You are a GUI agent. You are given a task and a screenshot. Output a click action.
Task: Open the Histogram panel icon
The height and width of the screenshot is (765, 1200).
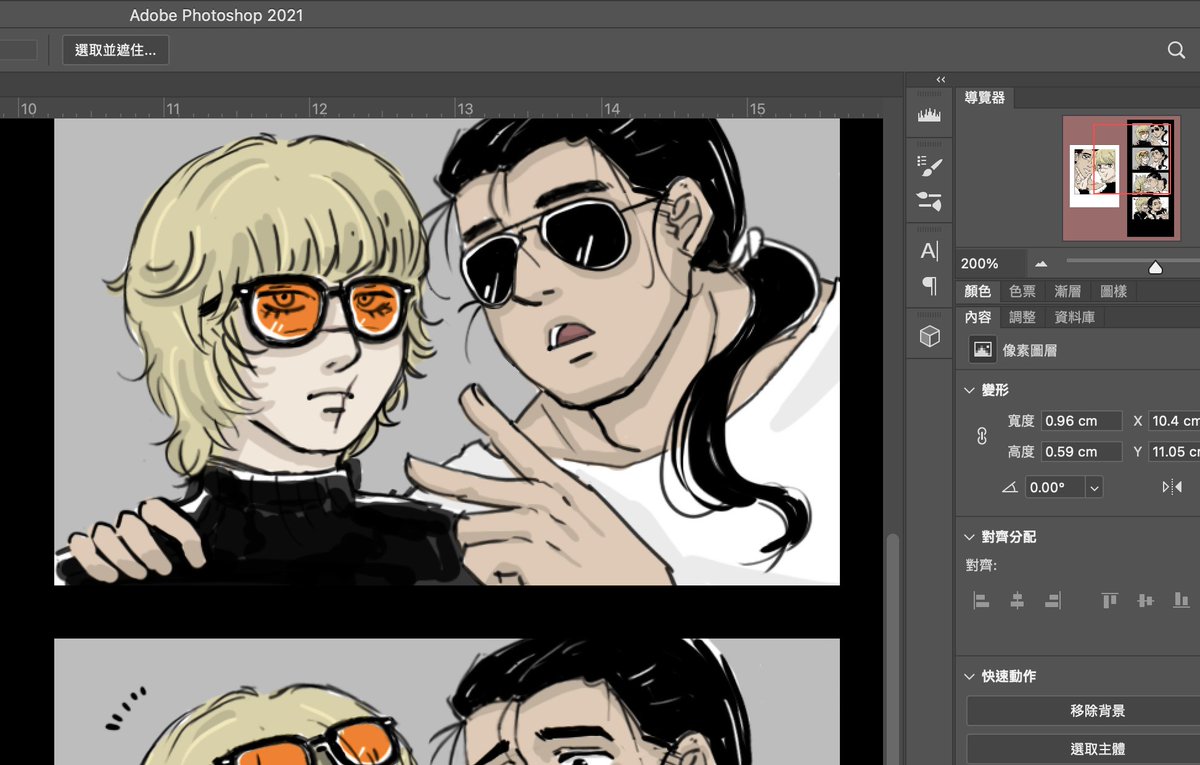click(x=929, y=115)
